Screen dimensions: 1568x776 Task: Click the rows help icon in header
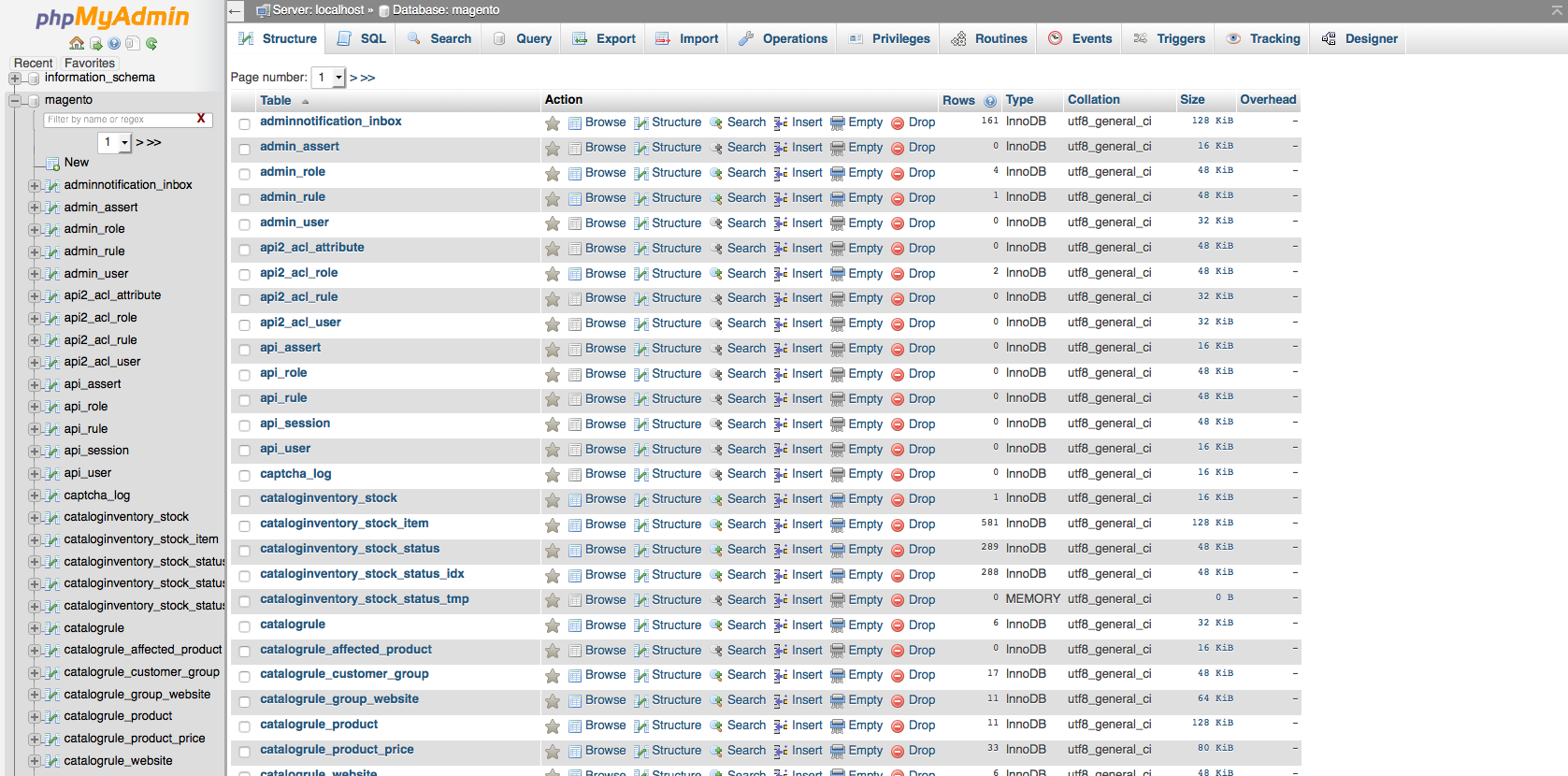[990, 101]
